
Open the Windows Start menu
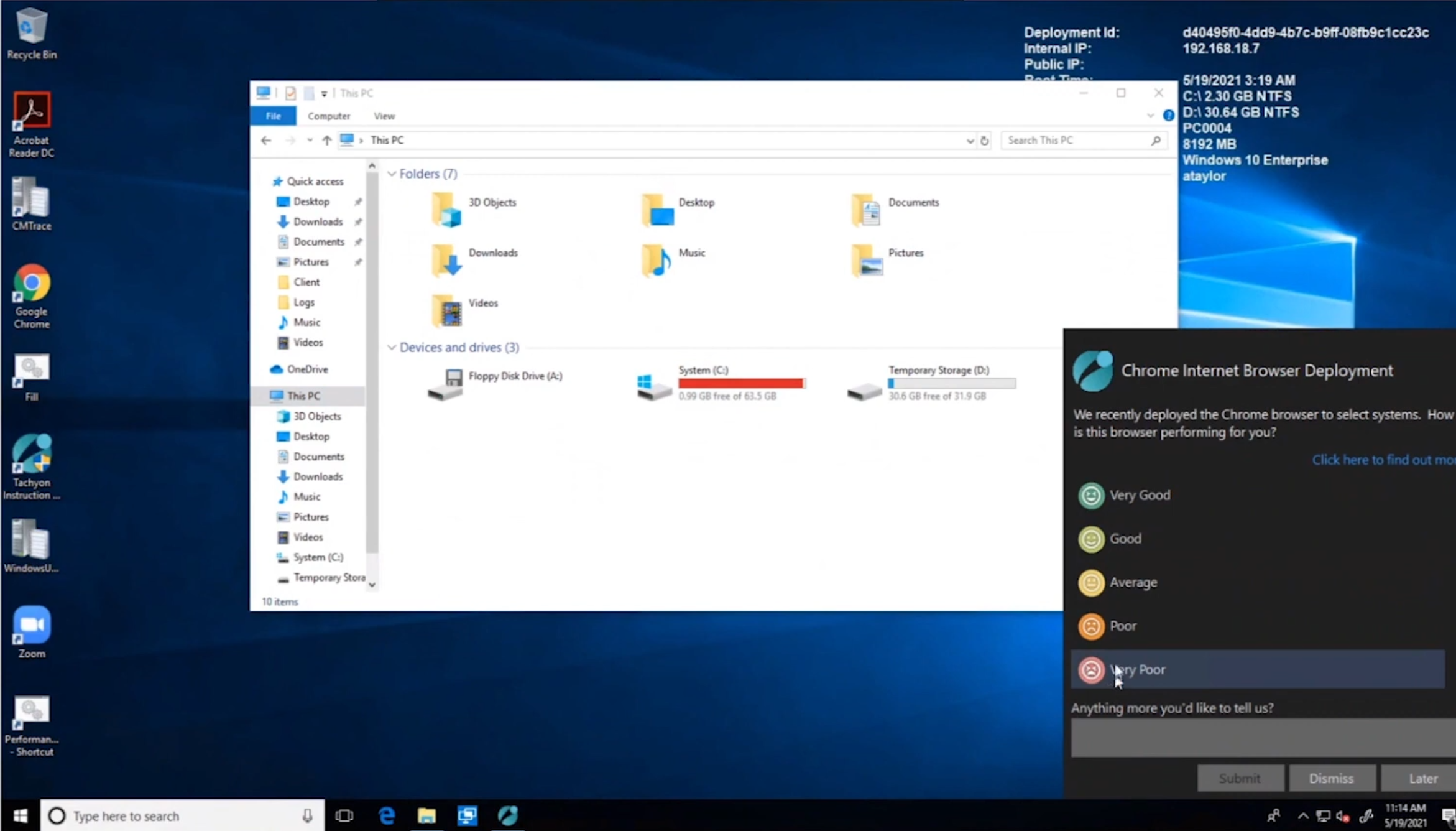pos(20,815)
